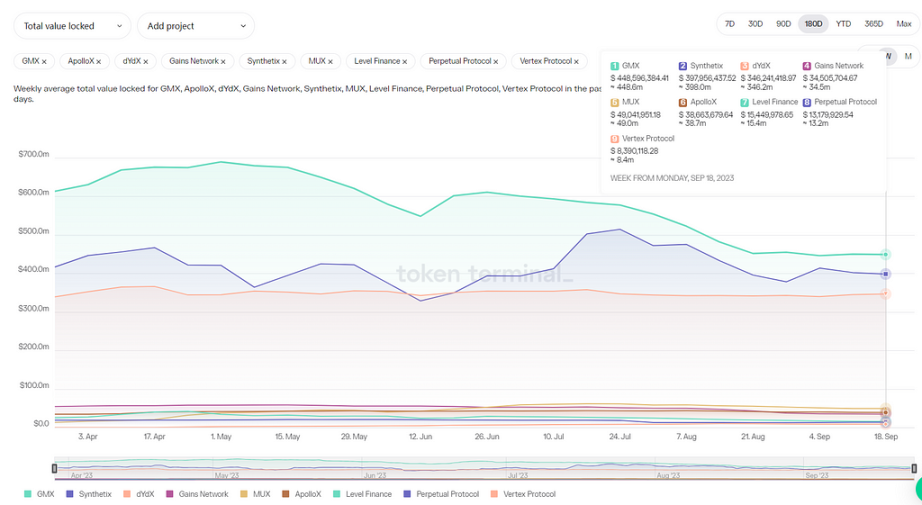Select the 180D time range

tap(813, 24)
